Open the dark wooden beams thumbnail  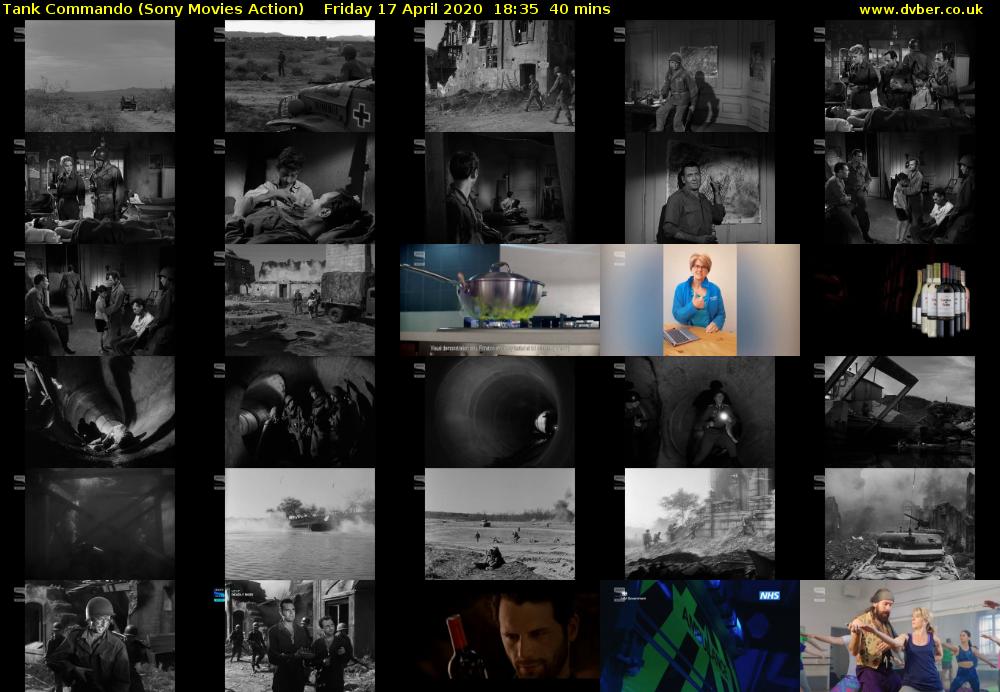[99, 524]
